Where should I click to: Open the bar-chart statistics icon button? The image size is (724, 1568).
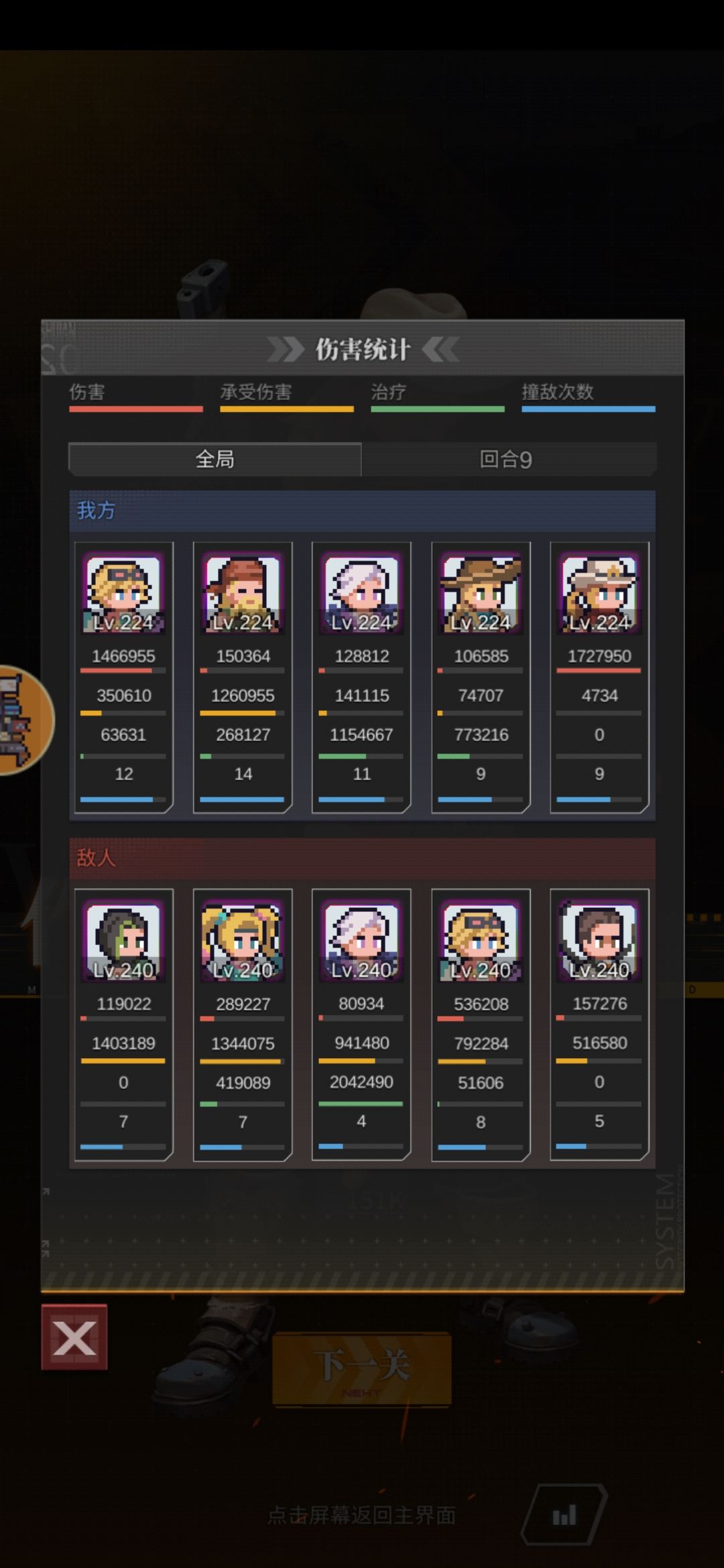click(x=564, y=1515)
